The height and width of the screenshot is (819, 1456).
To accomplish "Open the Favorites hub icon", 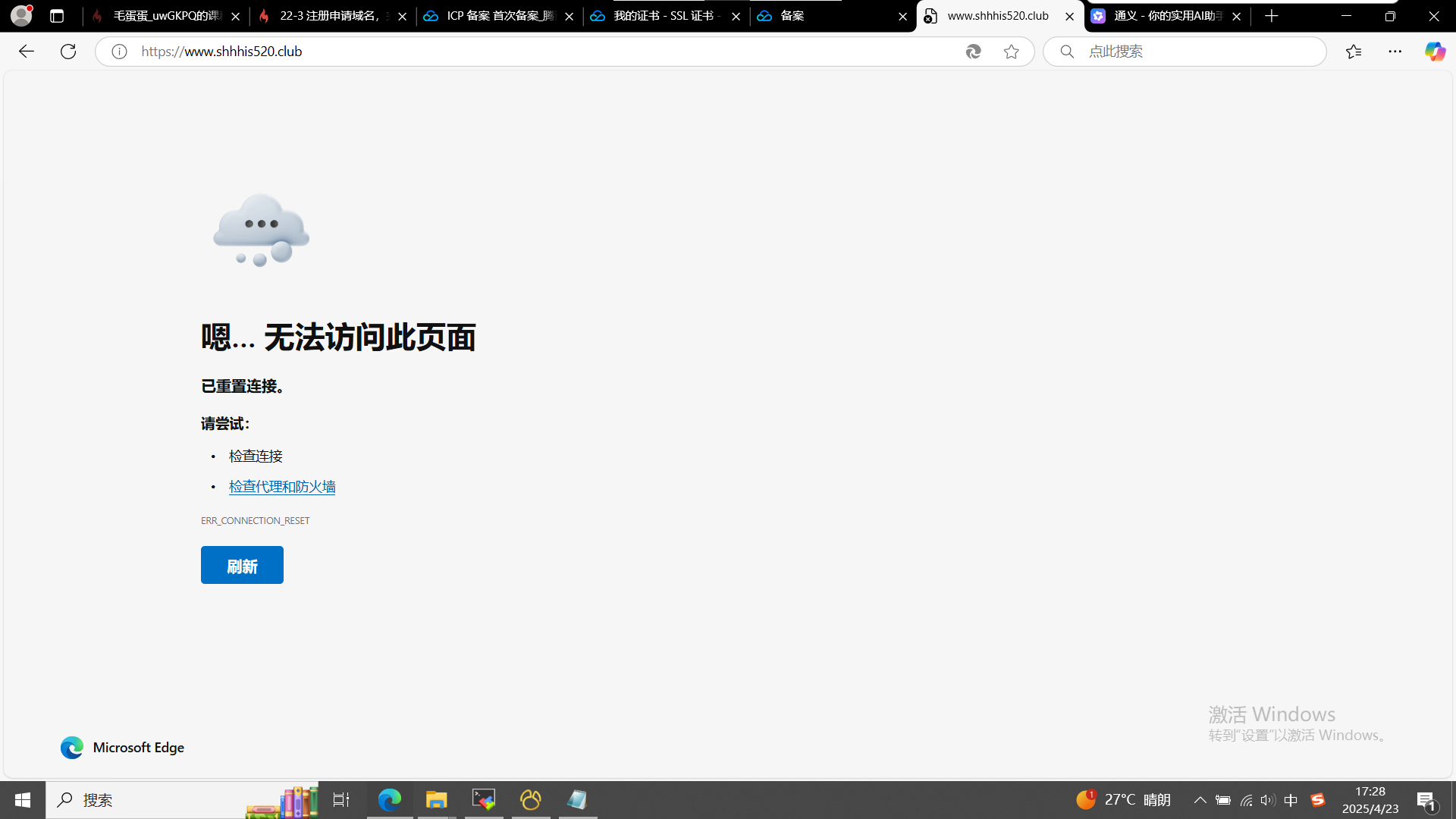I will tap(1354, 51).
